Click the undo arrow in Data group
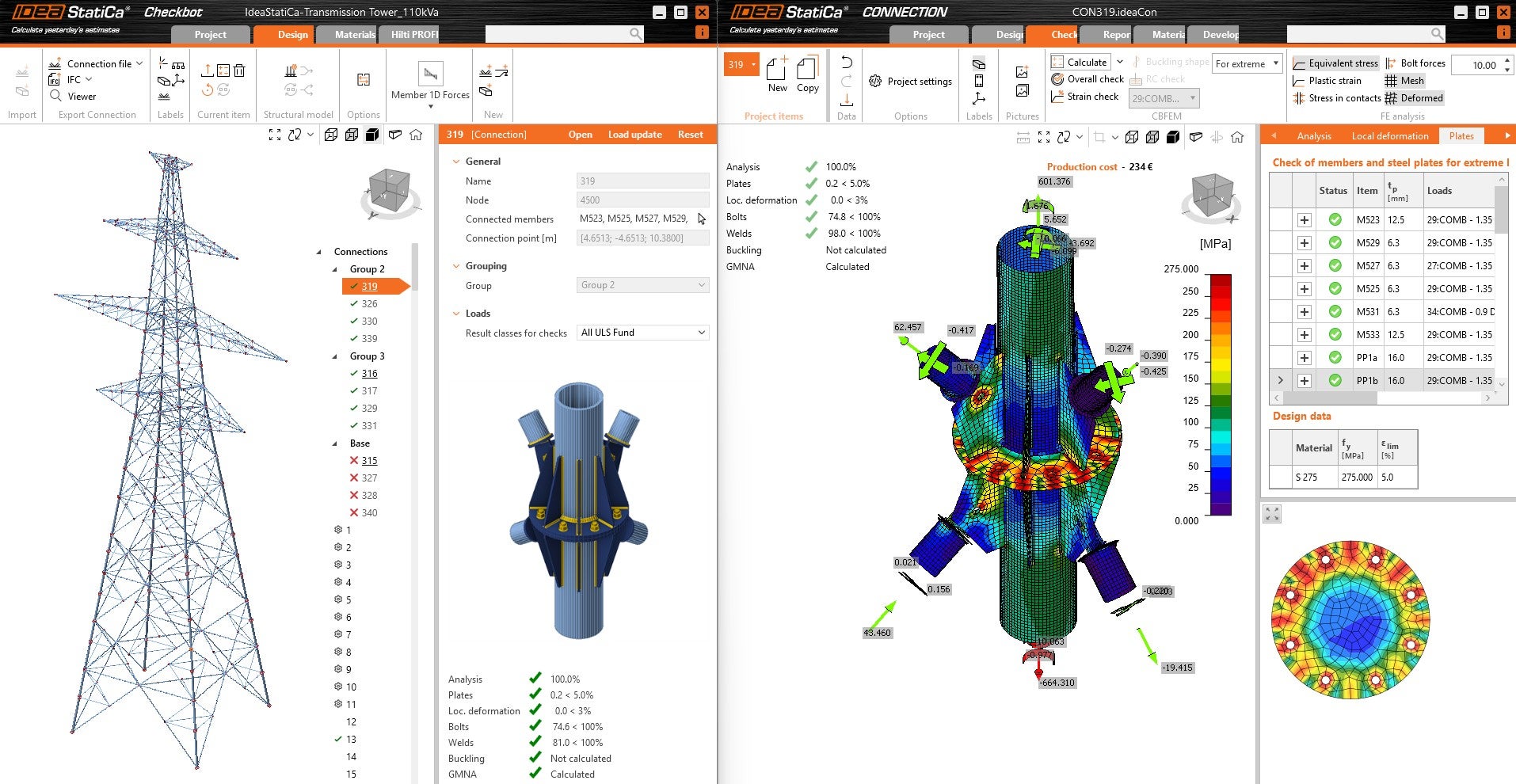This screenshot has height=784, width=1516. click(x=846, y=63)
